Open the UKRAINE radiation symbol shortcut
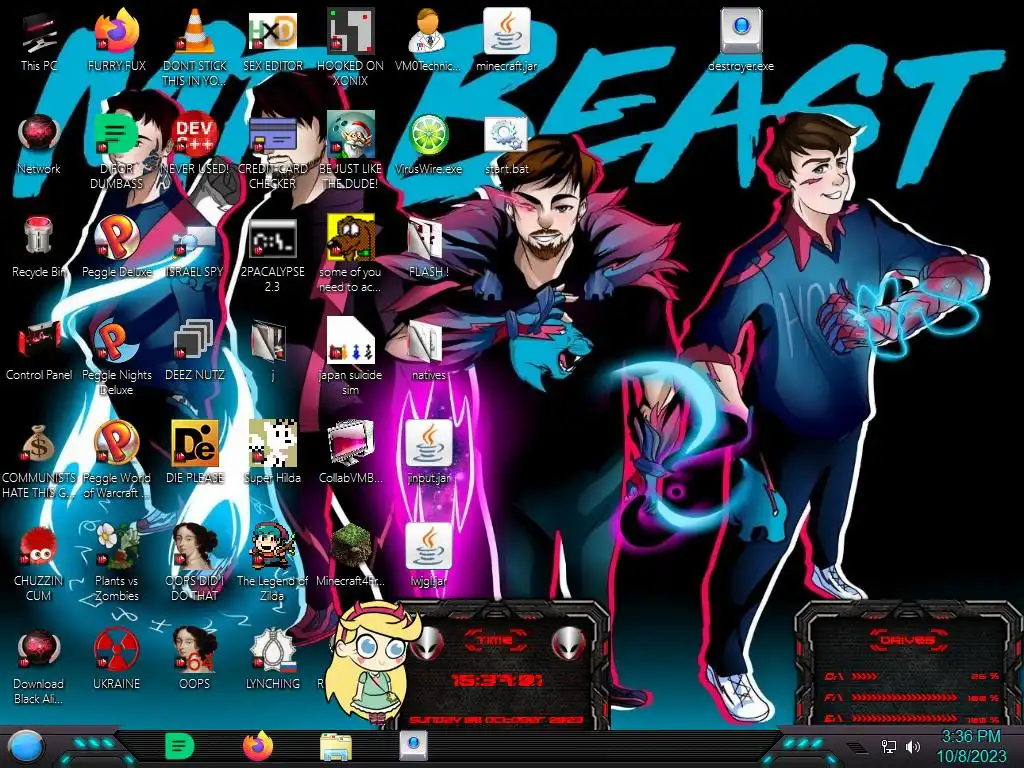The image size is (1024, 768). click(116, 658)
